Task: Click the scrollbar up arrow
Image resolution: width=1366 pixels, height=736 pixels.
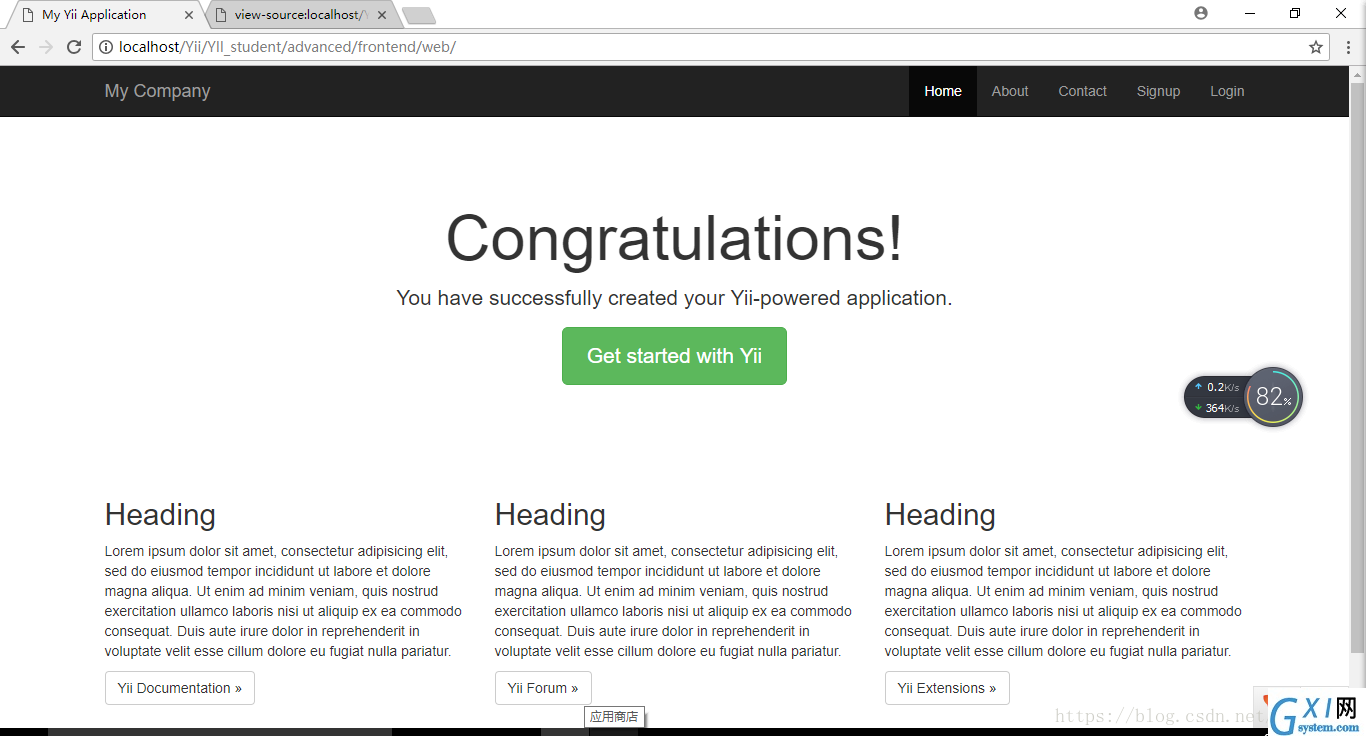Action: pos(1358,75)
